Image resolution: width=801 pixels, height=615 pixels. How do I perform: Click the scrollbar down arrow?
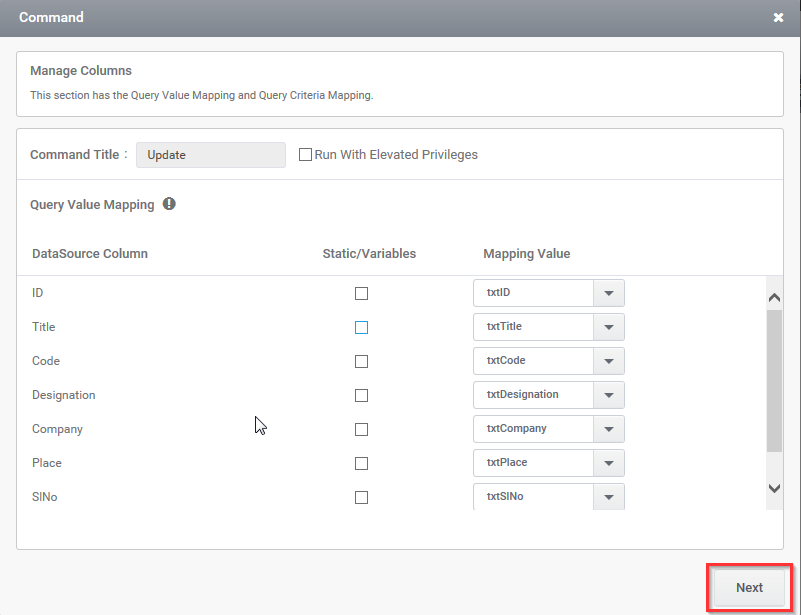(x=774, y=488)
